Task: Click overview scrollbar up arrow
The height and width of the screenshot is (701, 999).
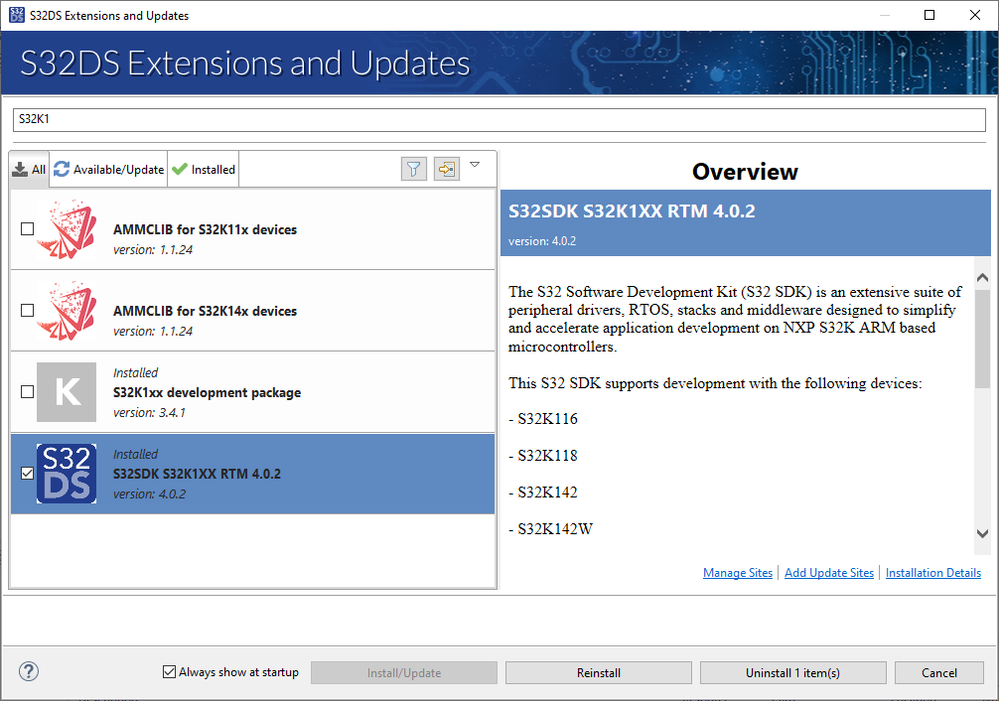Action: tap(982, 277)
